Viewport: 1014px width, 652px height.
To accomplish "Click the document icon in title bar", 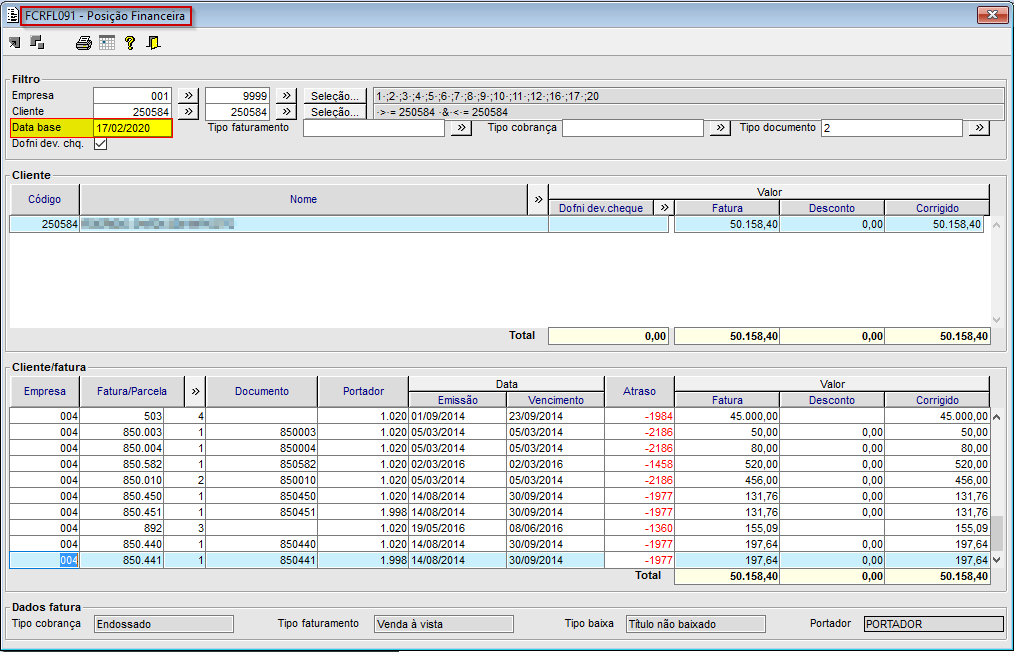I will click(x=13, y=15).
